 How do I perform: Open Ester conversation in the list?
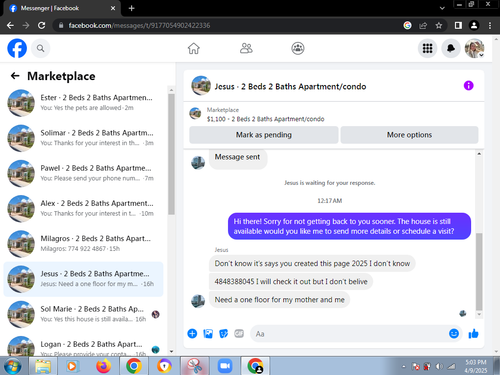[x=83, y=103]
